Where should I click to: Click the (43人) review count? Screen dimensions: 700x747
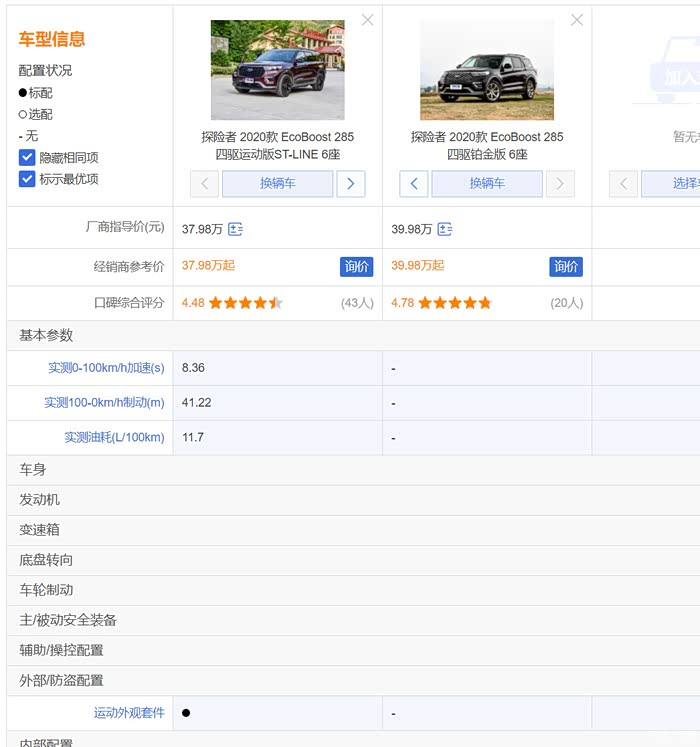(x=357, y=303)
